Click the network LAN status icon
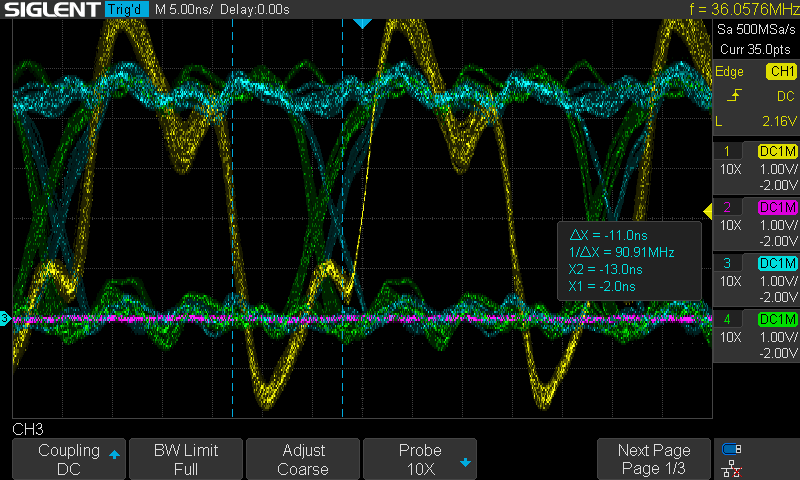Screen dimensions: 800x480 (x=732, y=467)
